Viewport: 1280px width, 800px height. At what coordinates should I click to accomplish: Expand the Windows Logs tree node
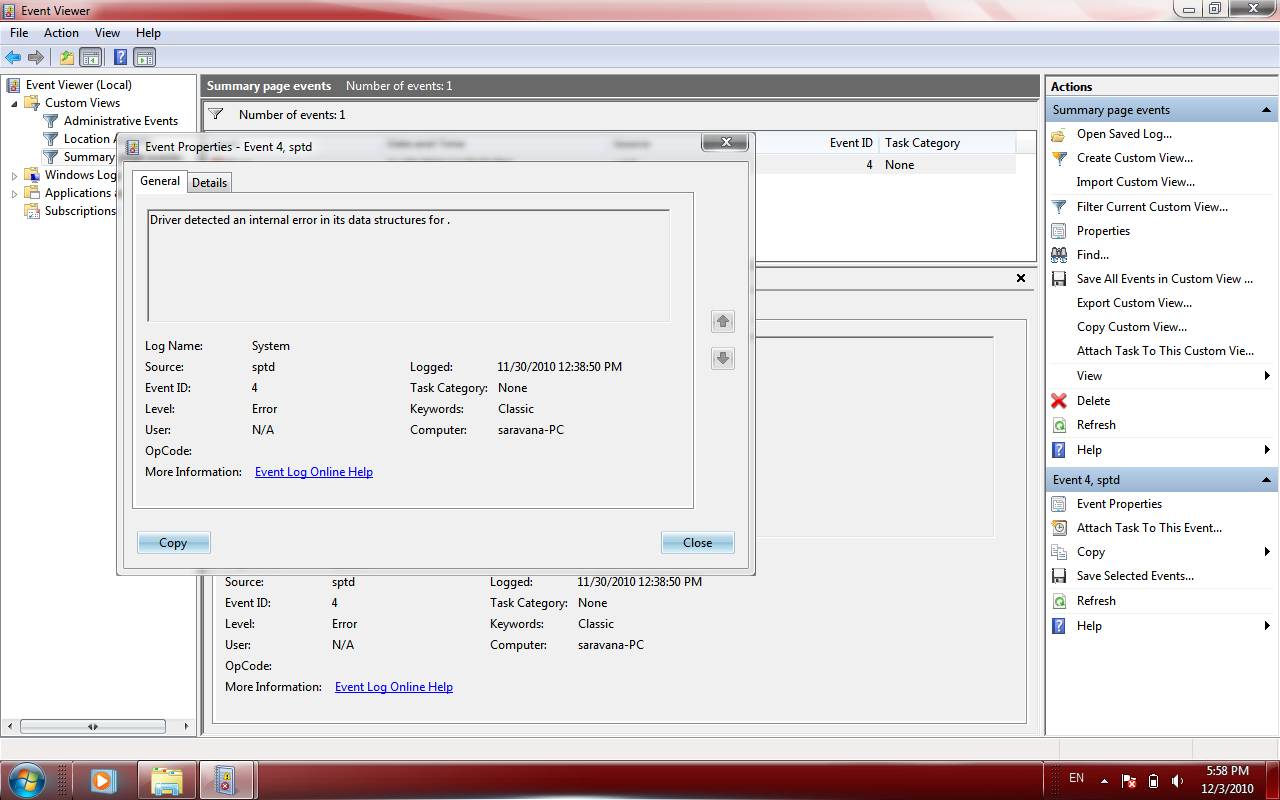point(14,175)
